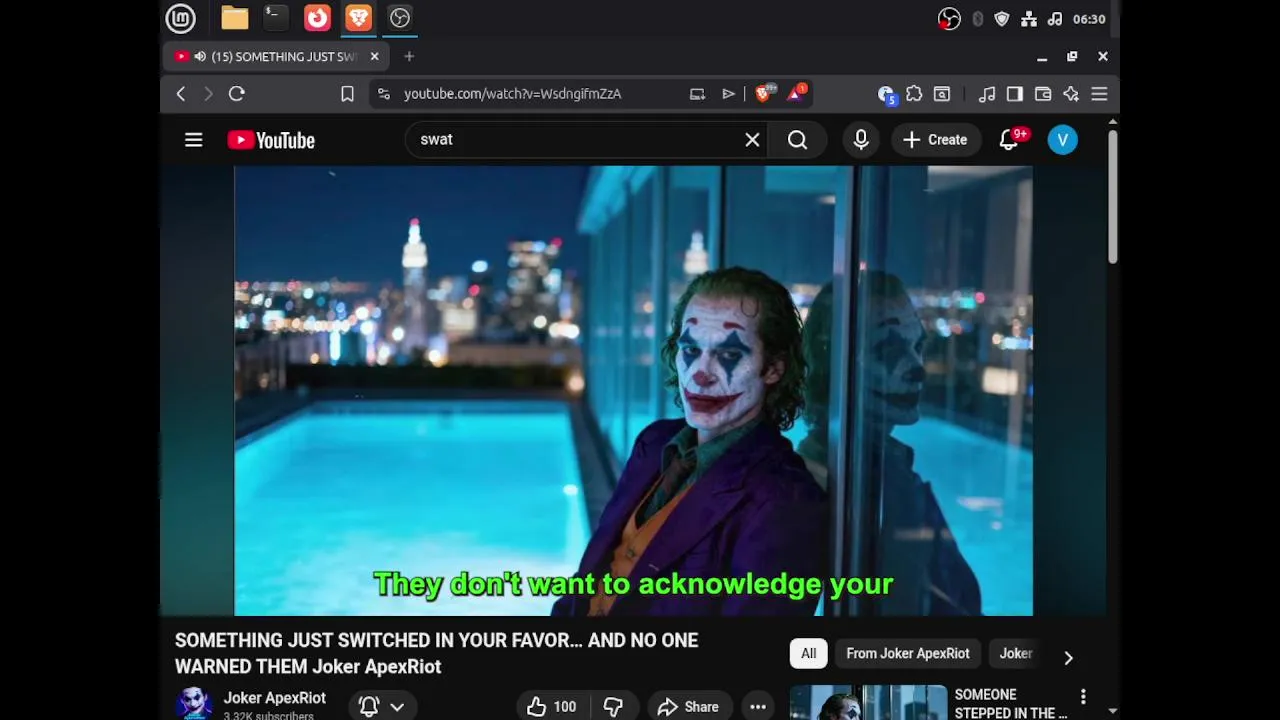Screen dimensions: 1280x720
Task: Click the panel clock 06:30
Action: [x=1089, y=19]
